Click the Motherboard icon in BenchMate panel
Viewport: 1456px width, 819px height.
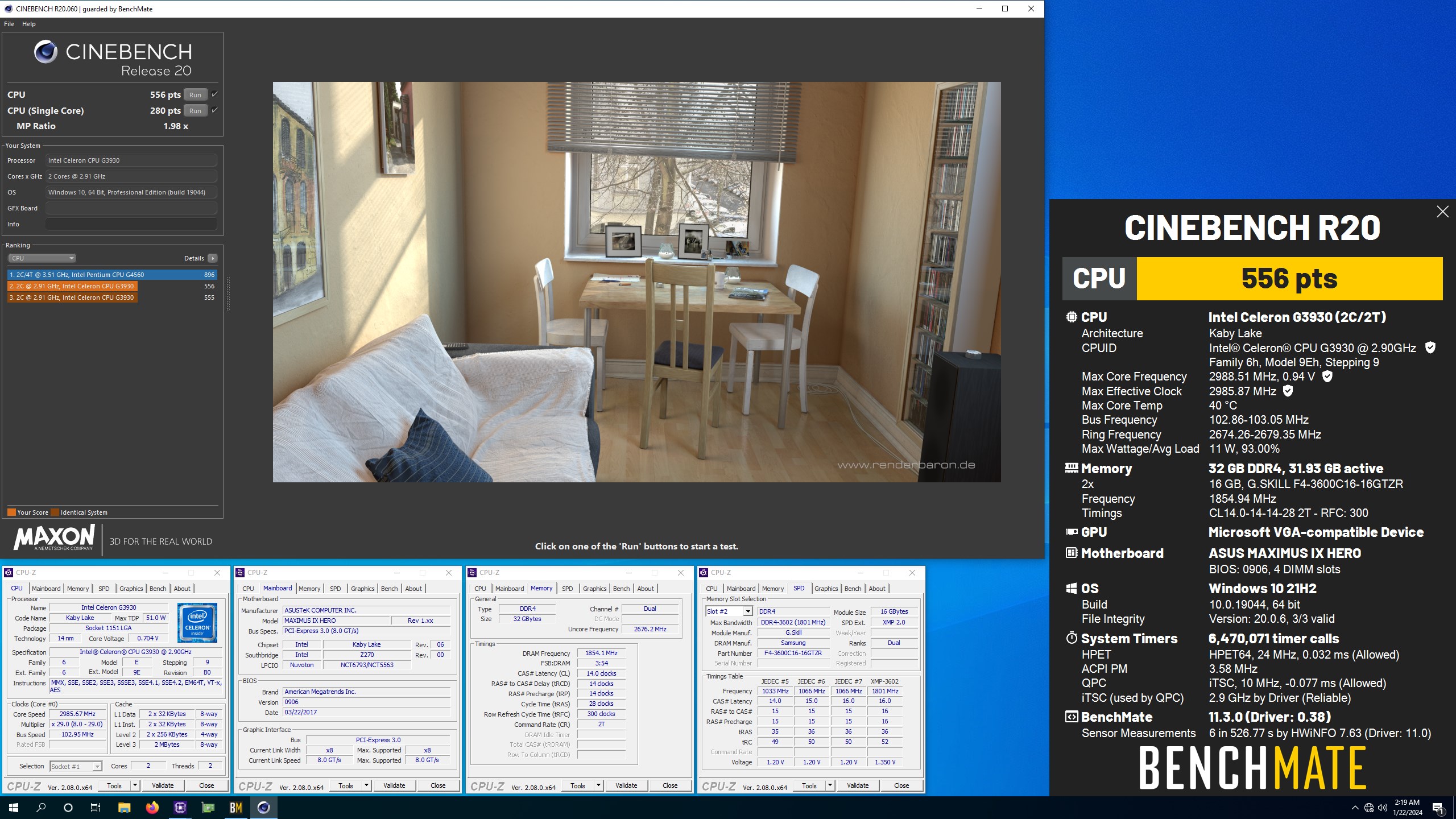(x=1072, y=553)
